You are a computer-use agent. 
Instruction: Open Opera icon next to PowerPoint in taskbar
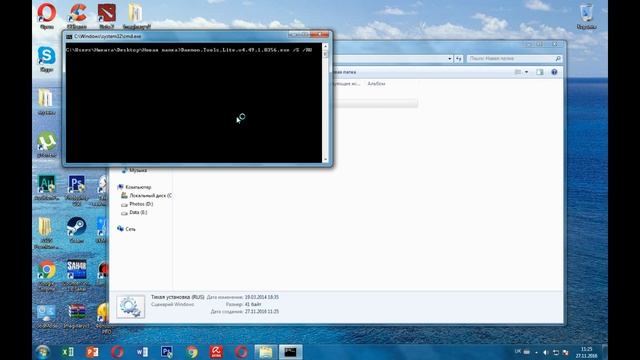[x=117, y=351]
